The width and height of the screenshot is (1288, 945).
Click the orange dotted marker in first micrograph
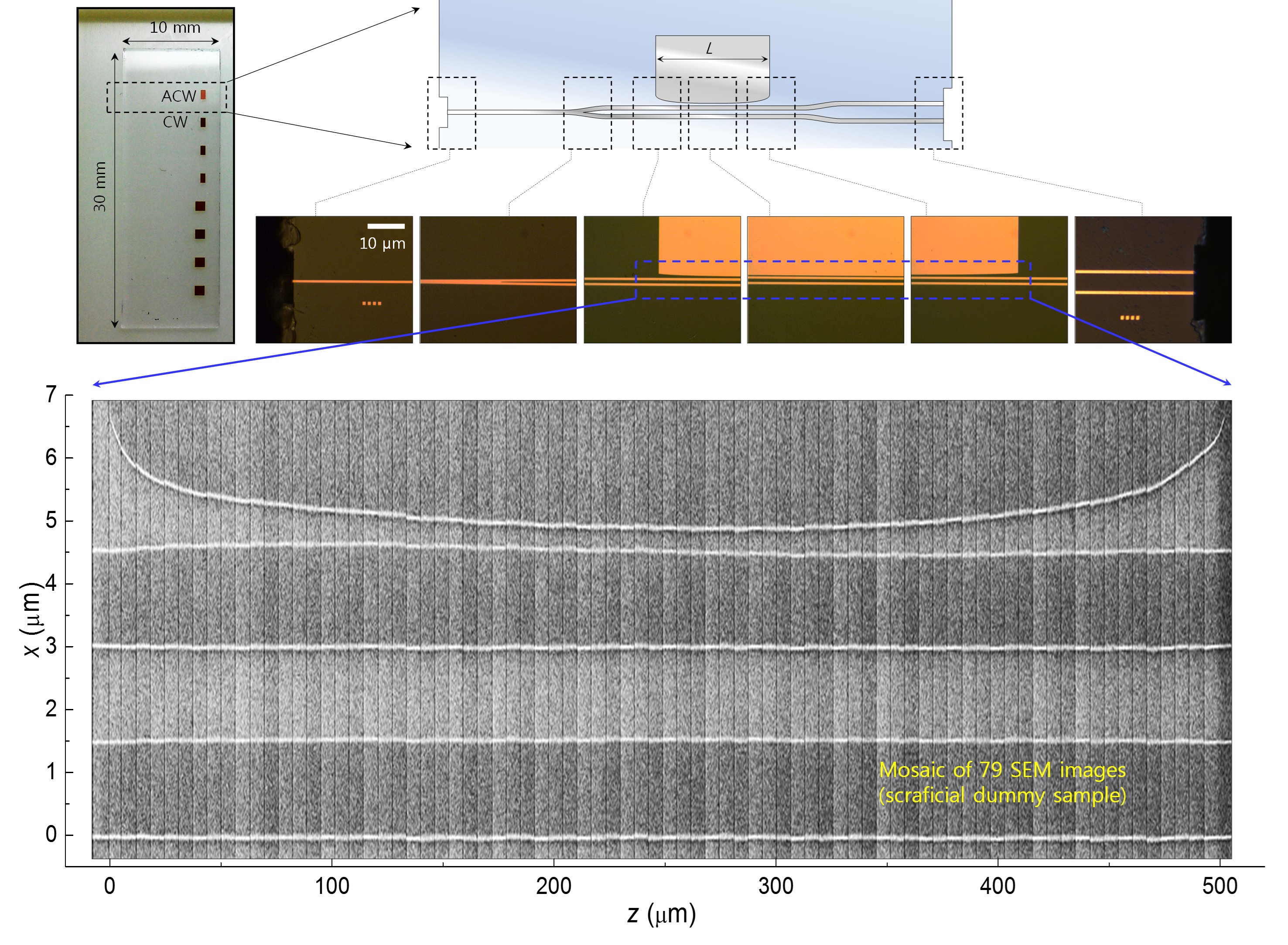click(x=372, y=303)
